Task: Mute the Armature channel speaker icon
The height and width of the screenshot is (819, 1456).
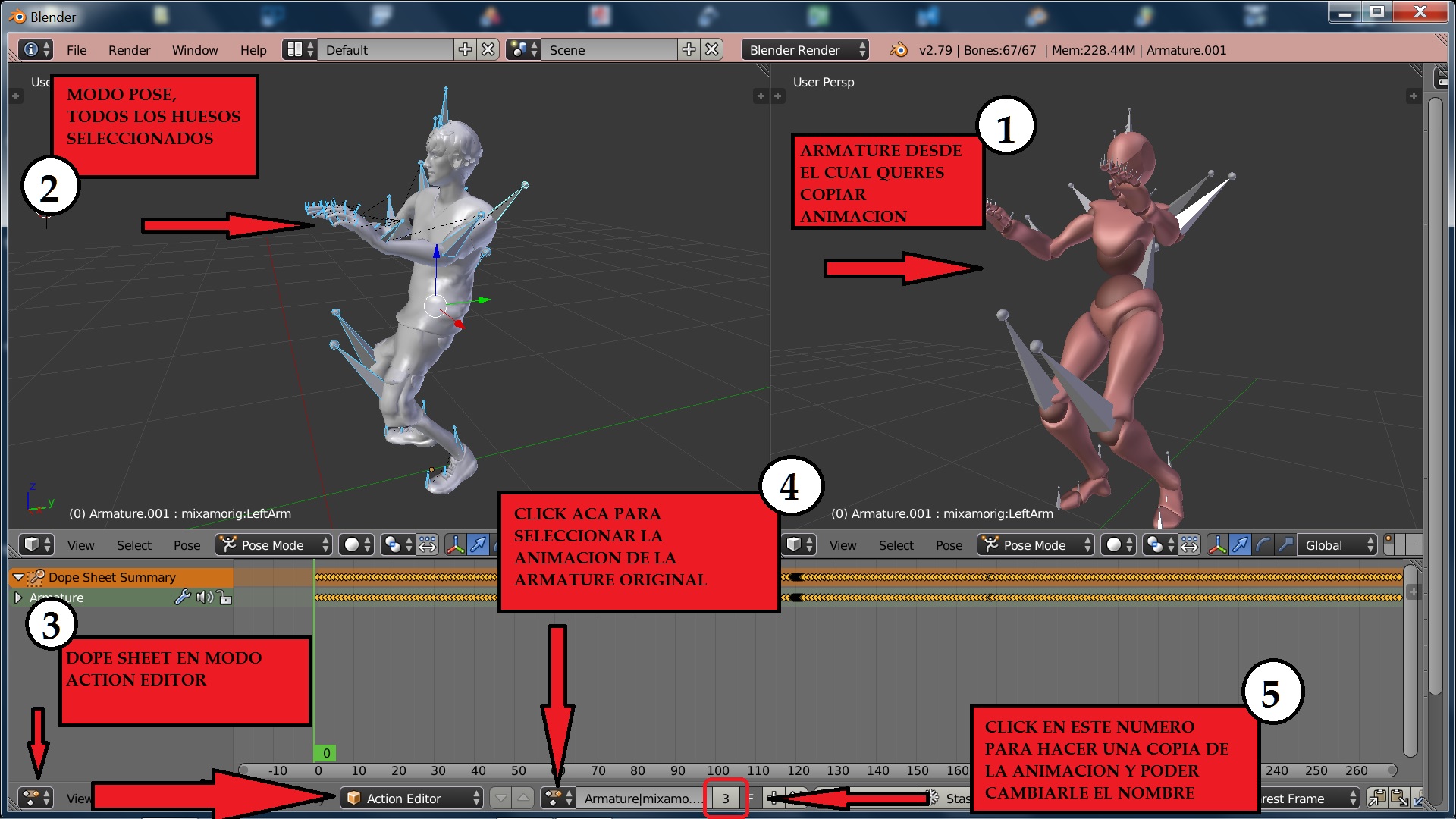Action: click(x=204, y=598)
